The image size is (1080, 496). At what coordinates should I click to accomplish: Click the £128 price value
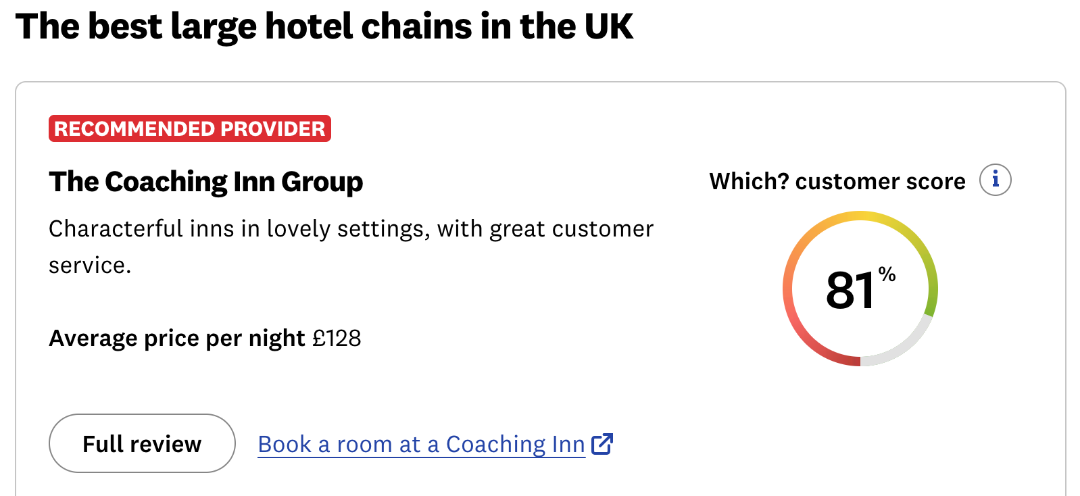[x=337, y=339]
